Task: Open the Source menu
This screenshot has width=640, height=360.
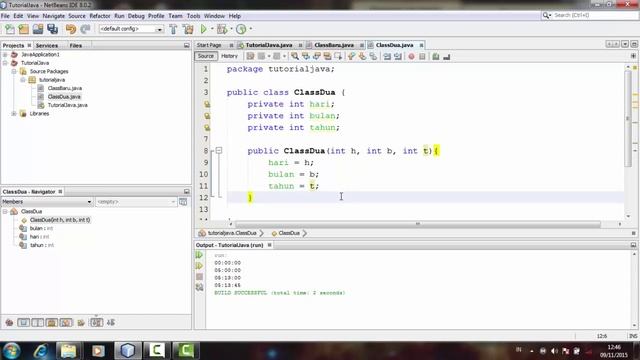Action: (77, 16)
